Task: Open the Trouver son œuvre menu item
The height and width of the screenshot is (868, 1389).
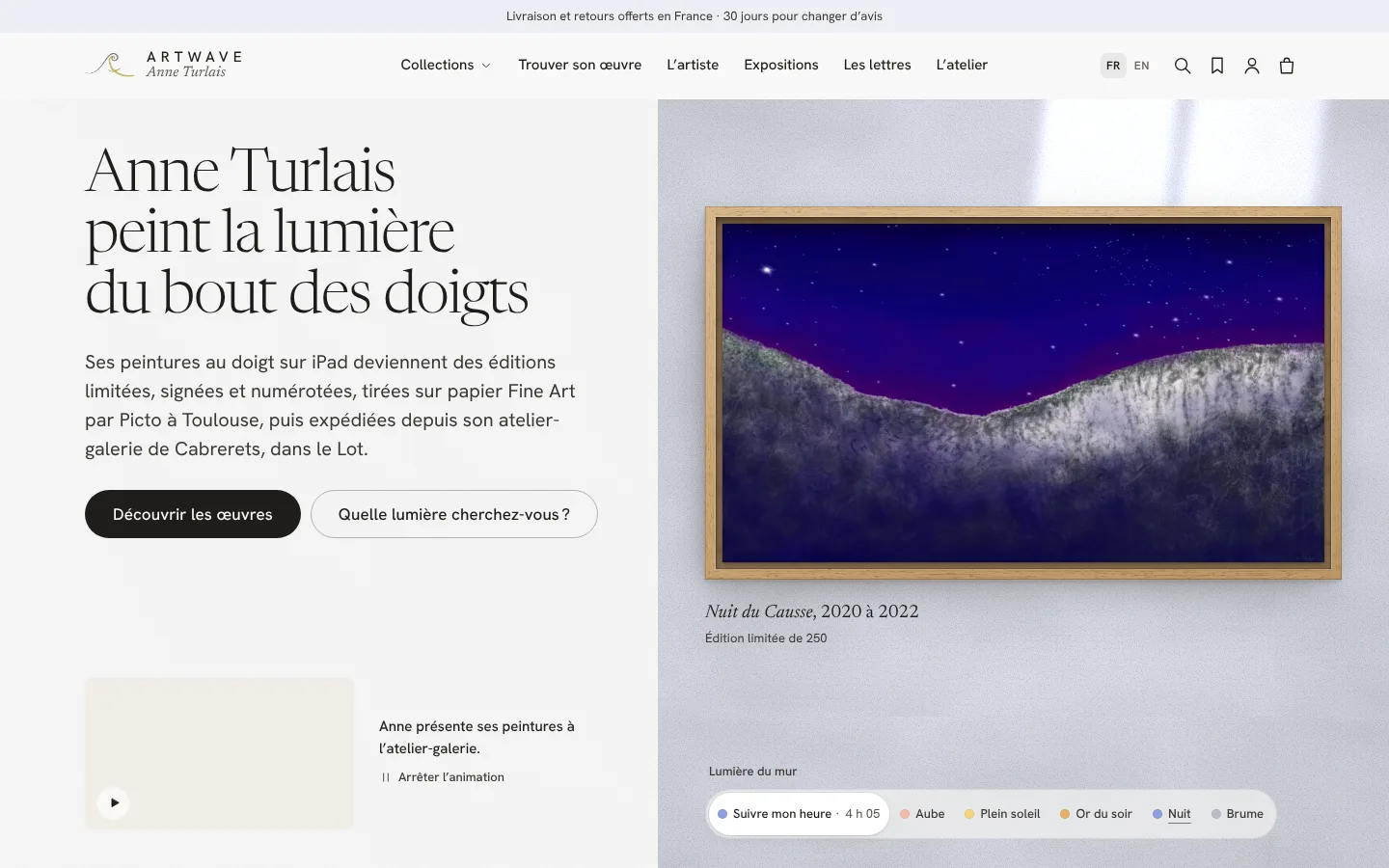Action: (x=580, y=65)
